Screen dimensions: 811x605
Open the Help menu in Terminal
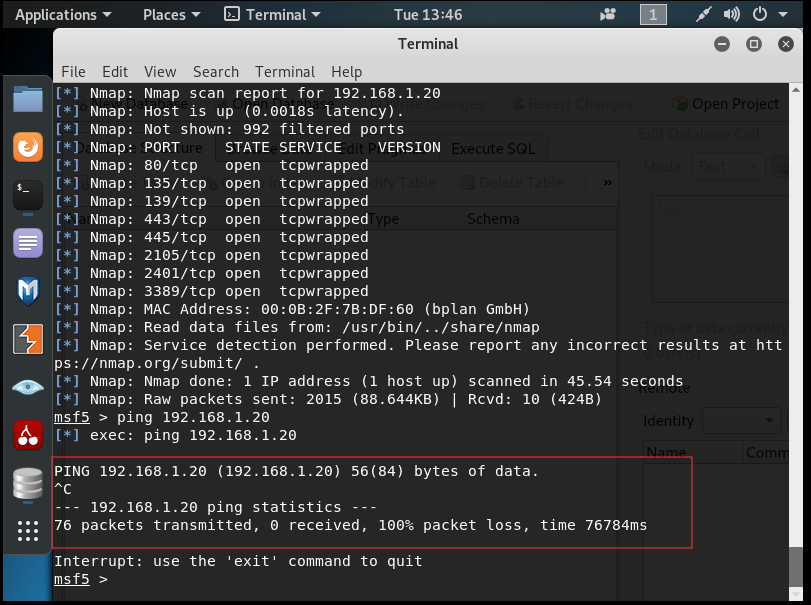click(346, 72)
